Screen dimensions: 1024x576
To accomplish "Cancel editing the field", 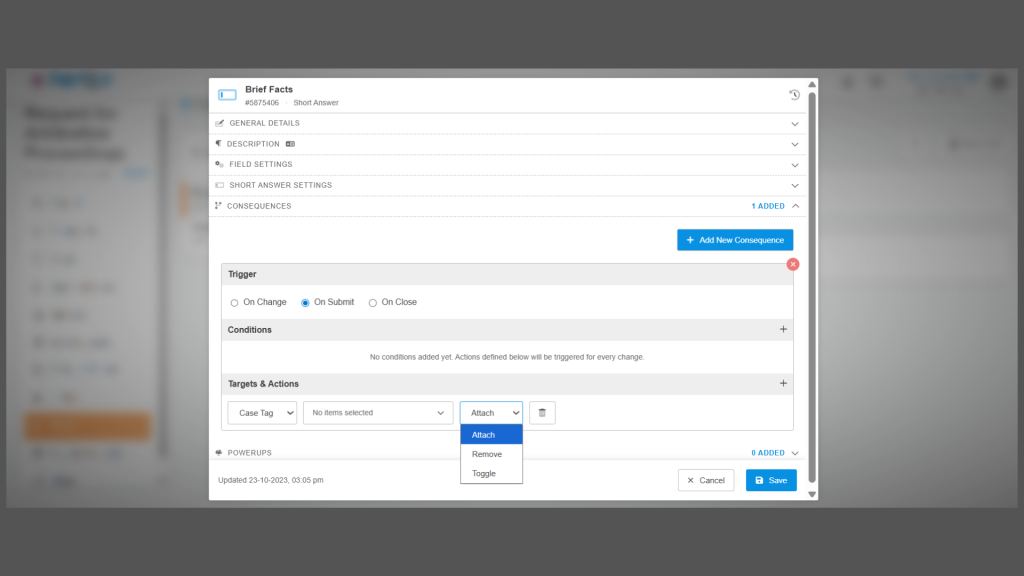I will tap(705, 480).
